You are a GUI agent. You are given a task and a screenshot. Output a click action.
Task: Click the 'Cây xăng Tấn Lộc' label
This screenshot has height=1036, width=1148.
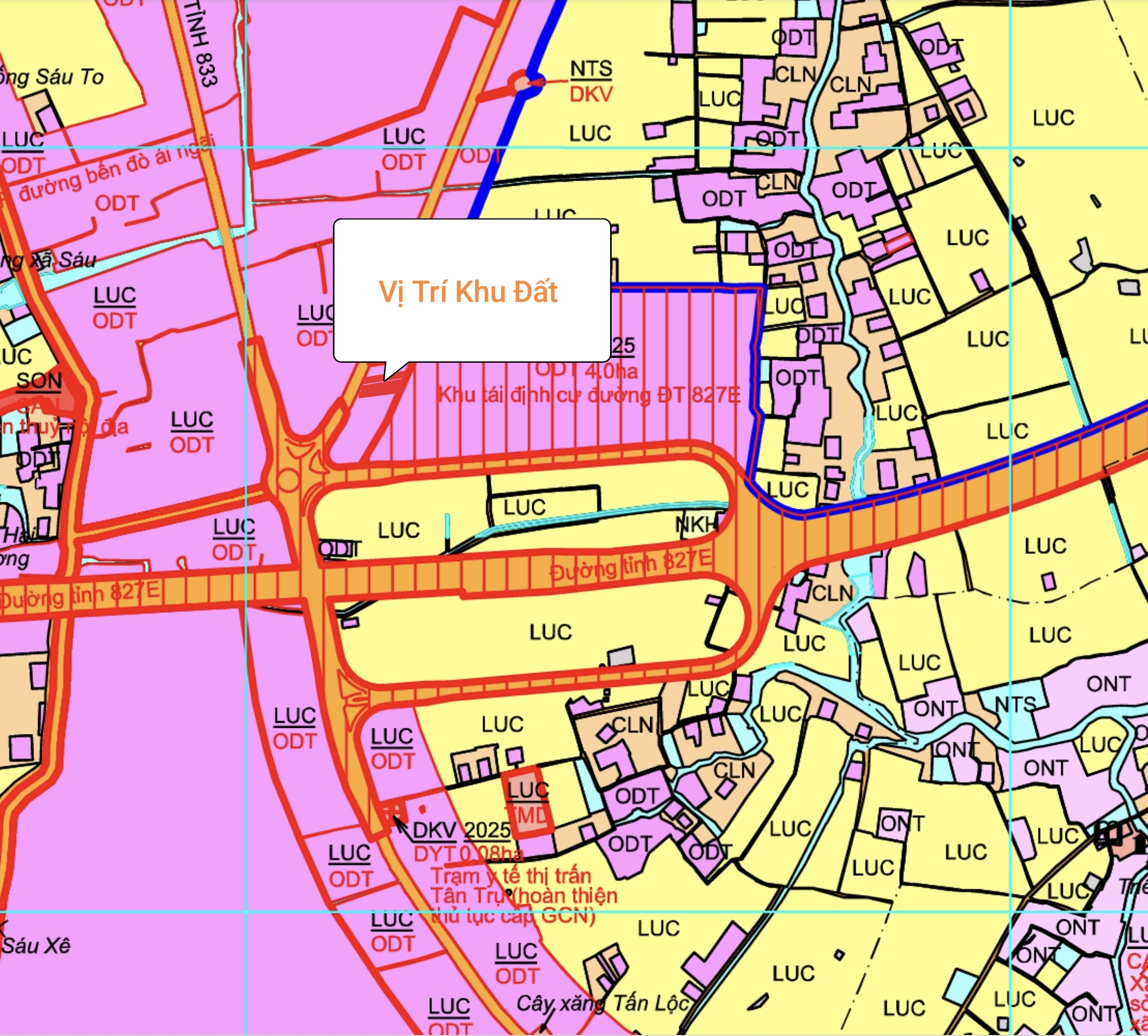click(x=602, y=1003)
